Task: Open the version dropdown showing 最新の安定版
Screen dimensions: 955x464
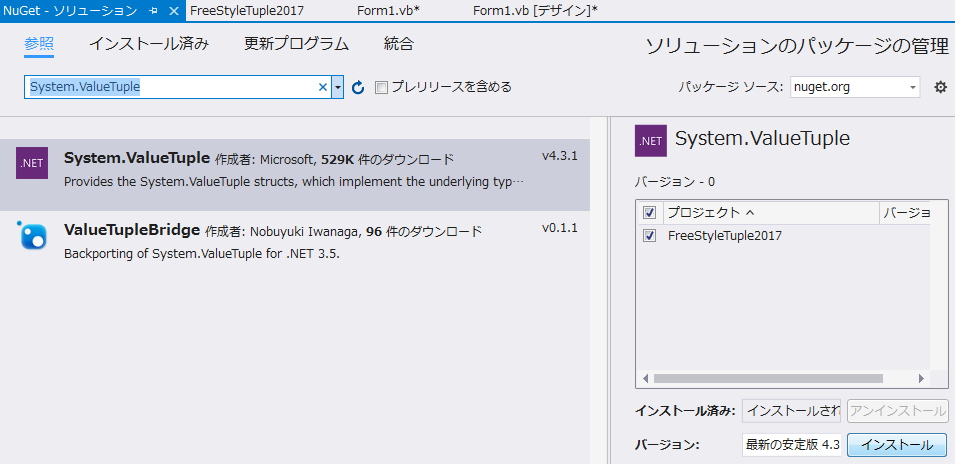Action: [x=791, y=445]
